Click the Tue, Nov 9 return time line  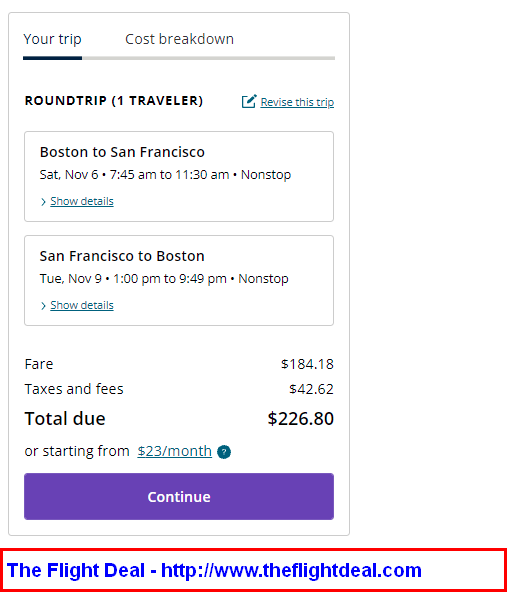click(164, 279)
